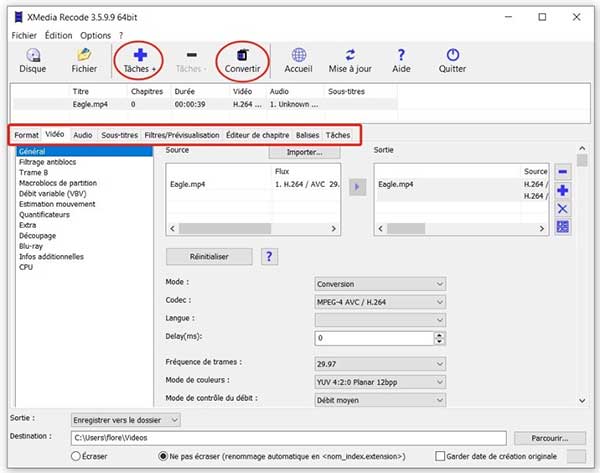Open a file with Fichier toolbar icon
The image size is (600, 473).
click(x=84, y=60)
